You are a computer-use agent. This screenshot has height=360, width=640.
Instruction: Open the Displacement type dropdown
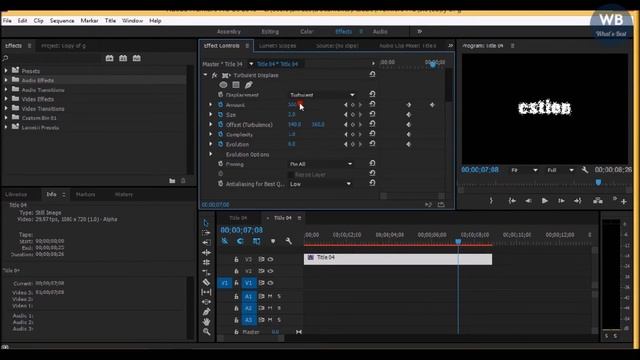click(x=322, y=95)
